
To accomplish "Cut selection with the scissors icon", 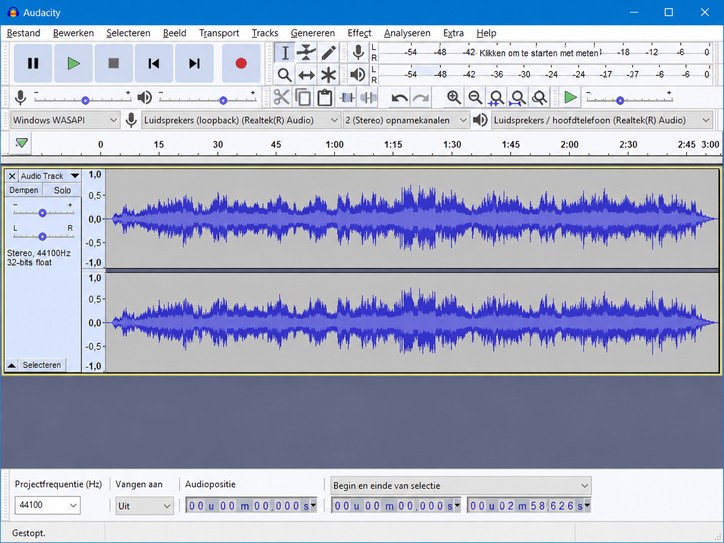I will [x=281, y=97].
